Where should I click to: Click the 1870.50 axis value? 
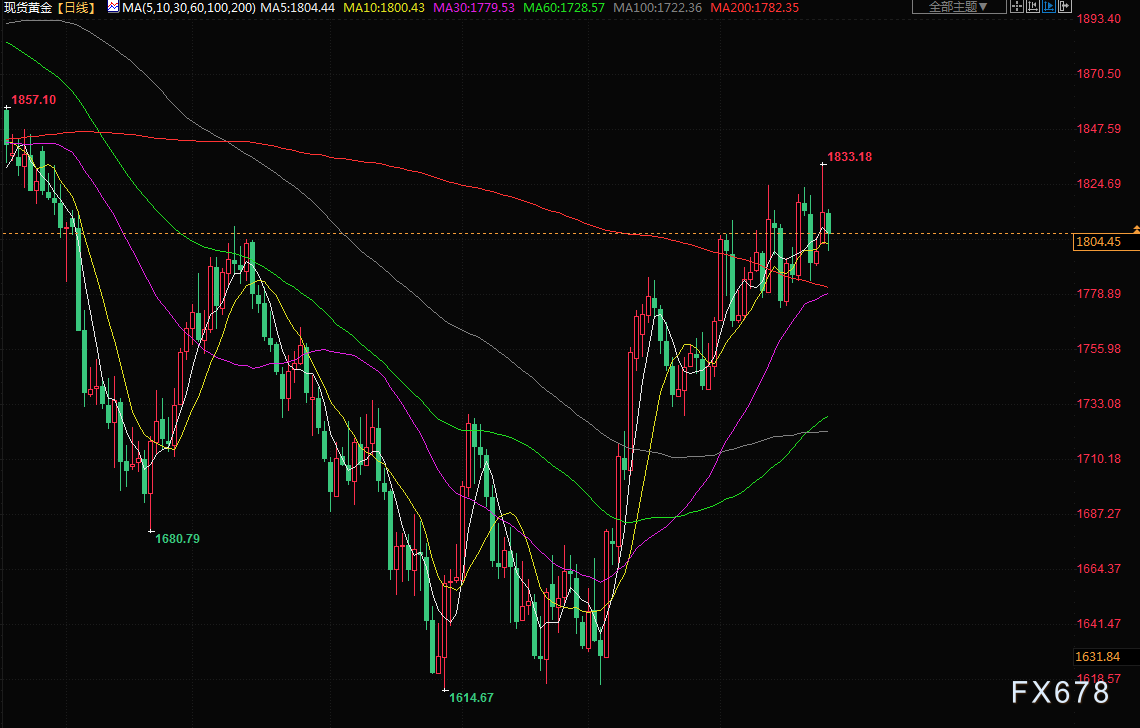(1099, 73)
